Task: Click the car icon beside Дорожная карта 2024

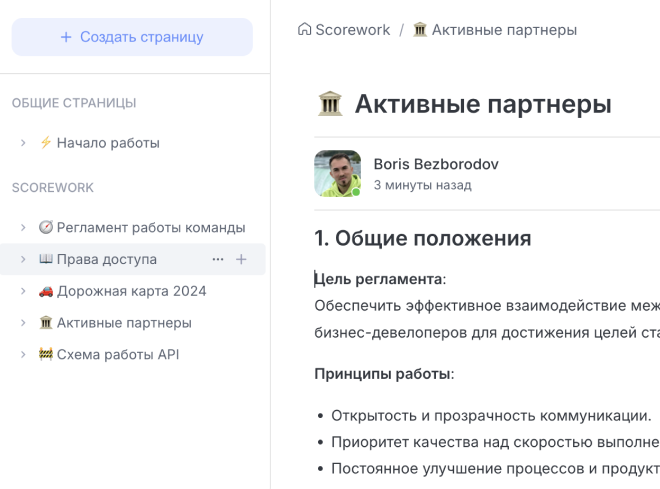Action: 45,291
